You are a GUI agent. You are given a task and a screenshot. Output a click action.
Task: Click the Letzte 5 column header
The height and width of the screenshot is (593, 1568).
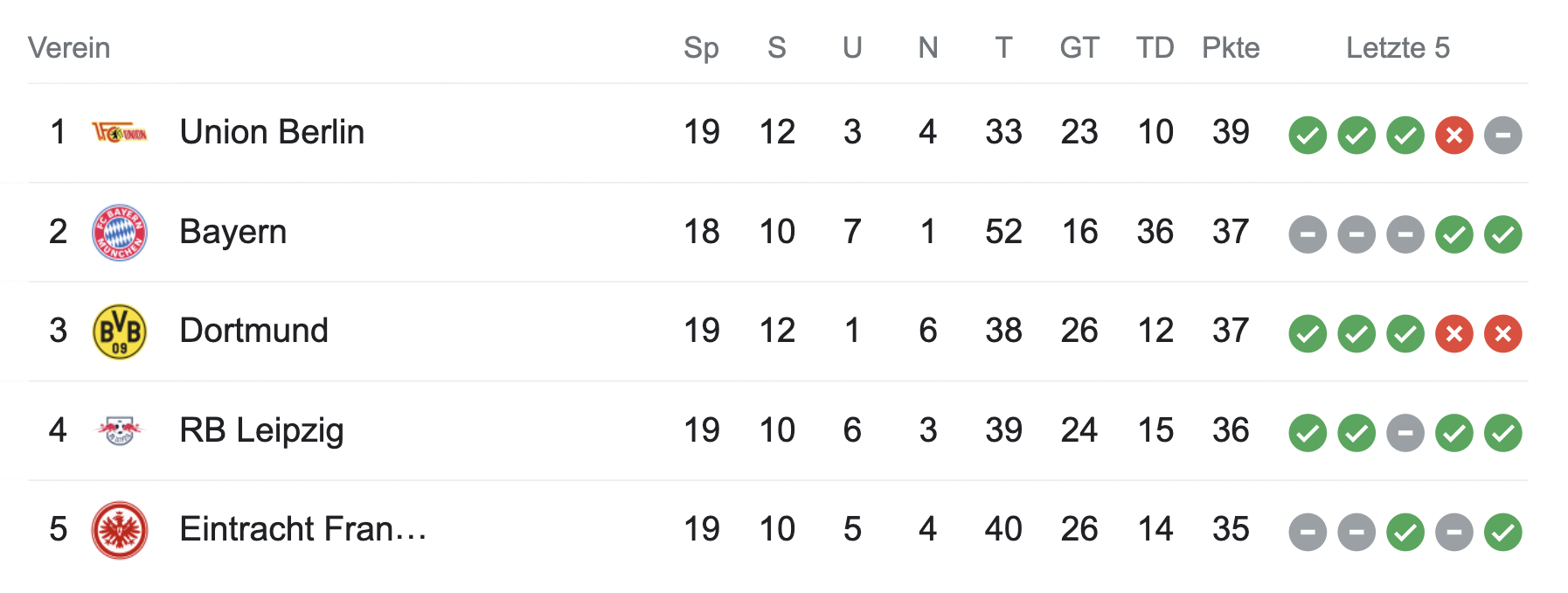click(x=1398, y=47)
